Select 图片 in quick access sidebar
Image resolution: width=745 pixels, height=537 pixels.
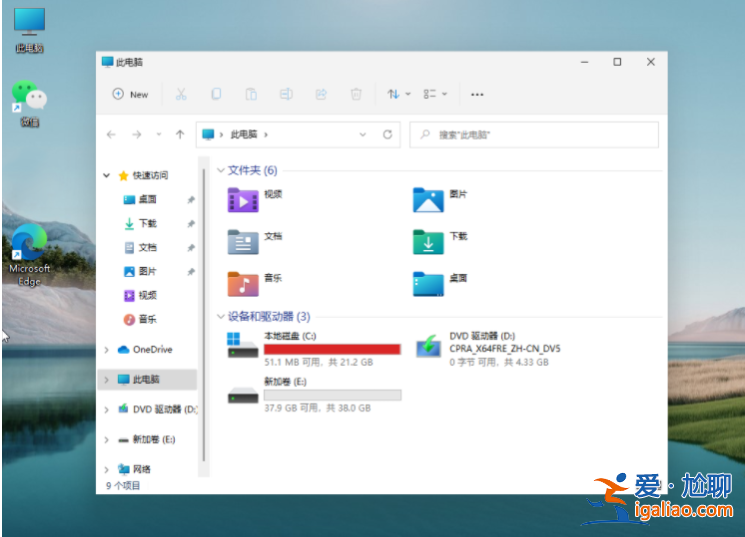click(x=147, y=271)
